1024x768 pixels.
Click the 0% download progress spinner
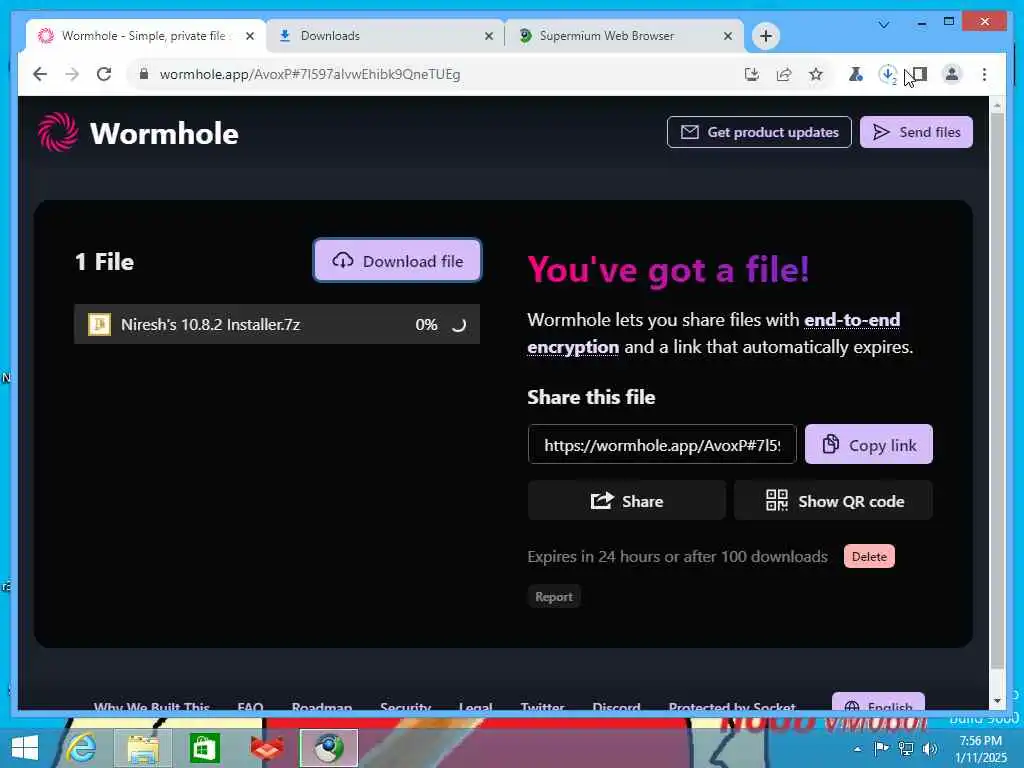pyautogui.click(x=458, y=325)
